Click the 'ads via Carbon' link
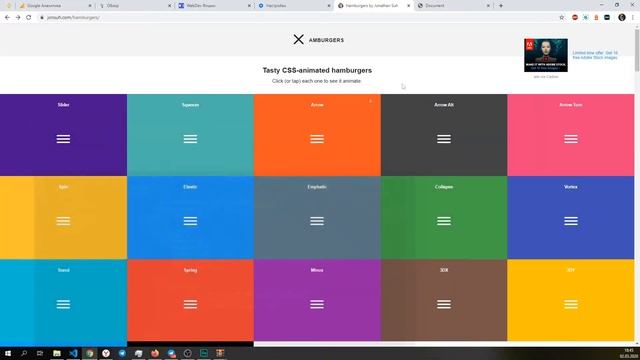The height and width of the screenshot is (360, 640). tap(546, 77)
